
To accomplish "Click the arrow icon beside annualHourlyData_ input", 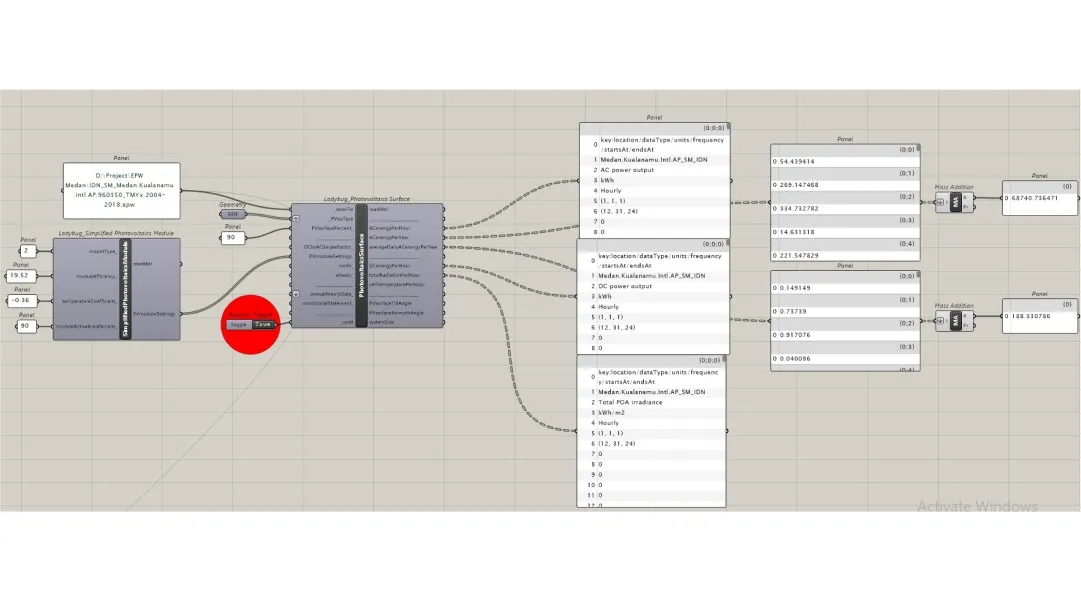I will (296, 294).
